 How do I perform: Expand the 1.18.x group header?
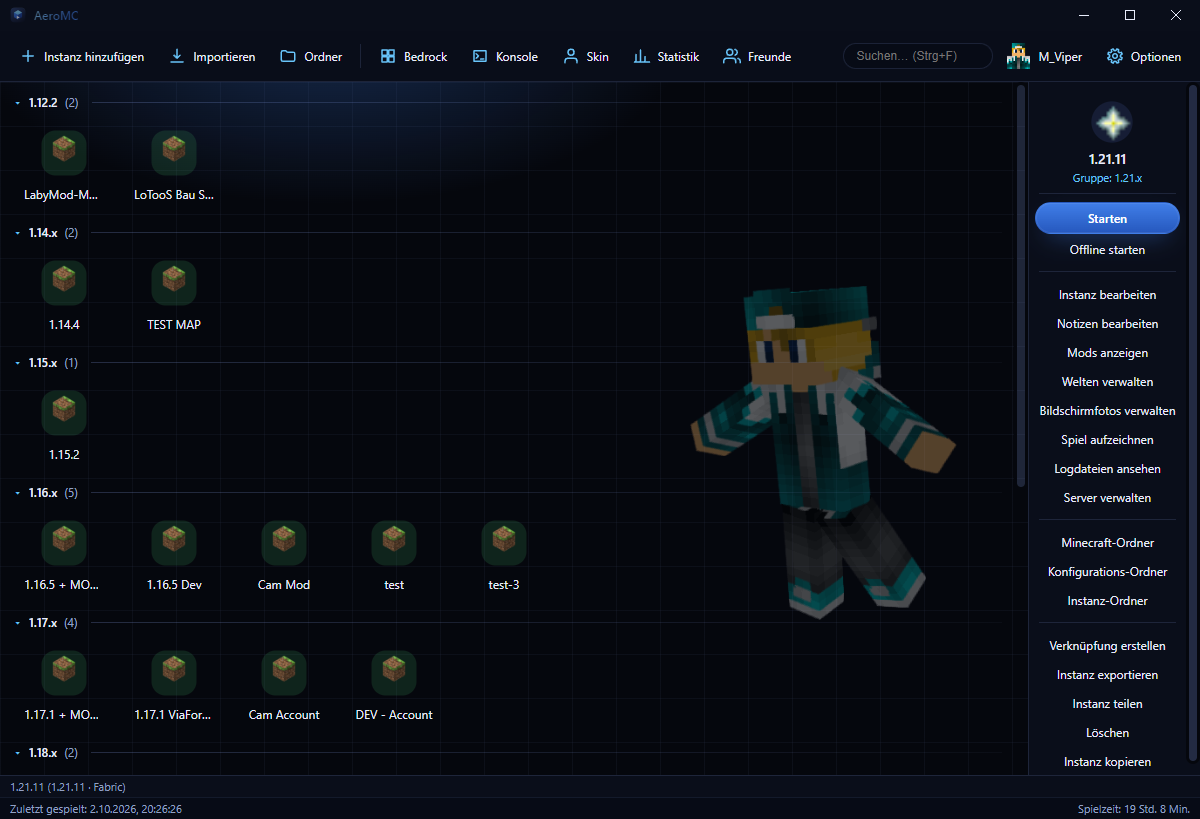coord(18,753)
